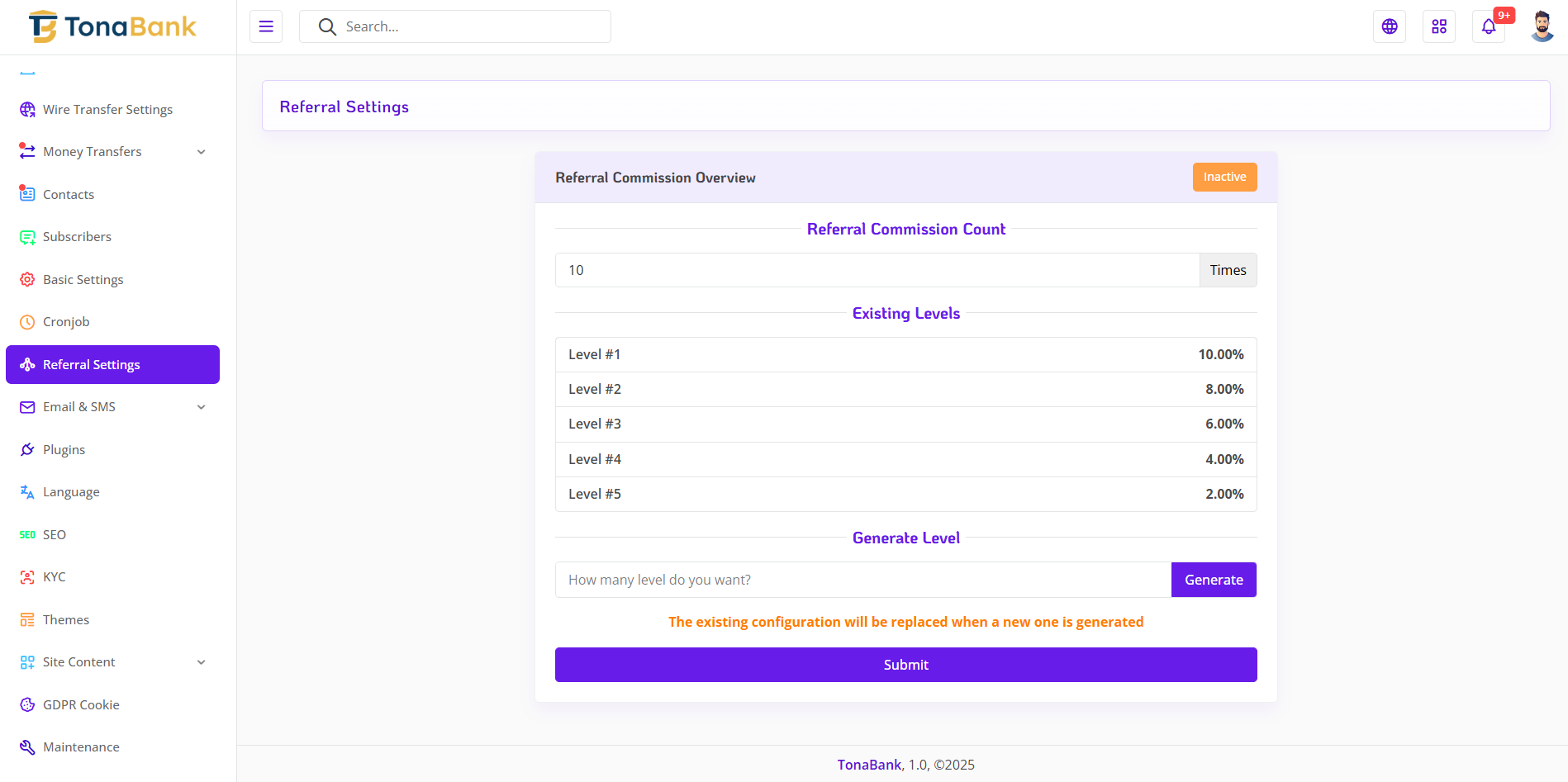Expand the Site Content submenu

point(201,662)
